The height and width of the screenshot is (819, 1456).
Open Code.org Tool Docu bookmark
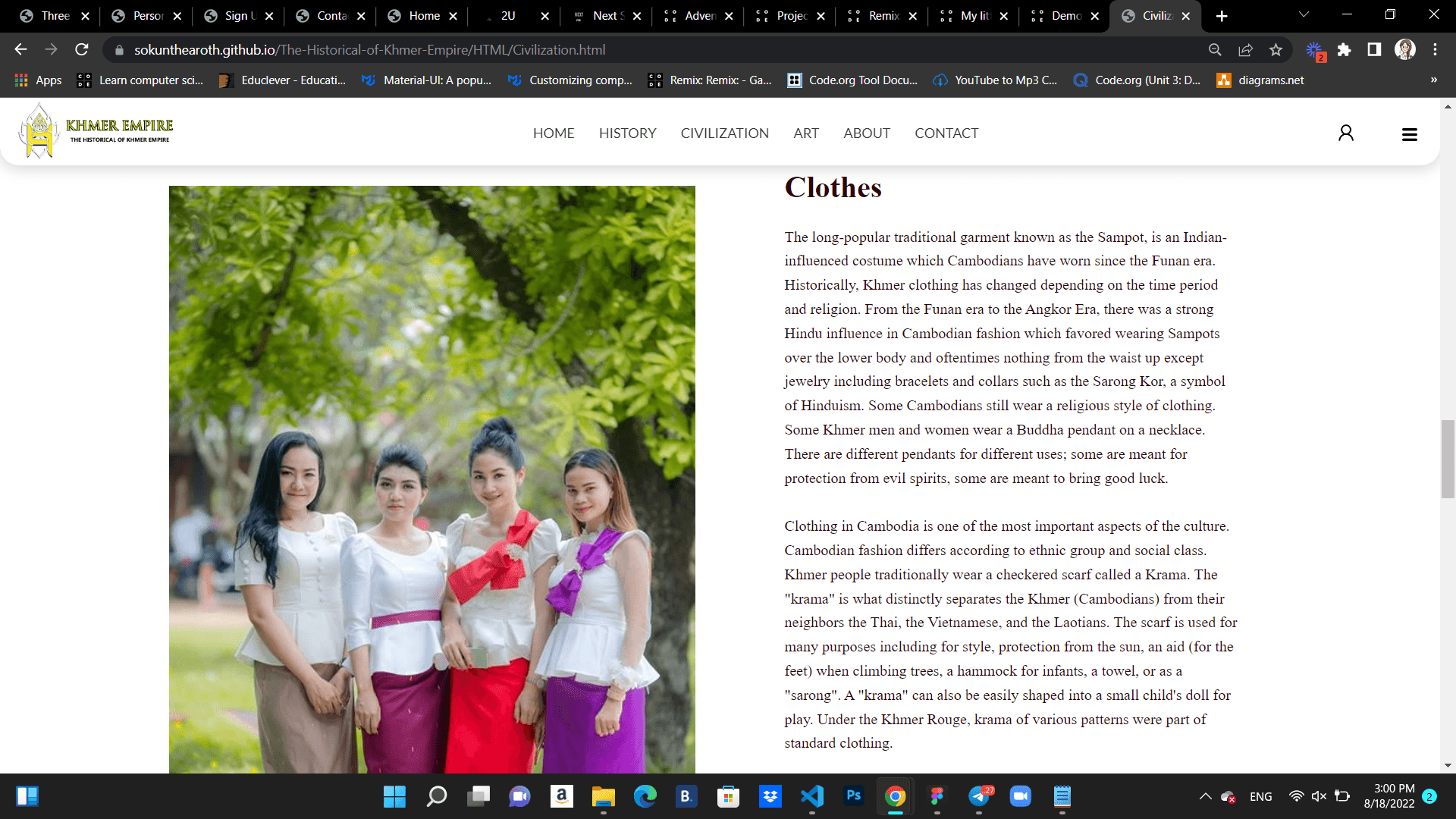pyautogui.click(x=852, y=80)
